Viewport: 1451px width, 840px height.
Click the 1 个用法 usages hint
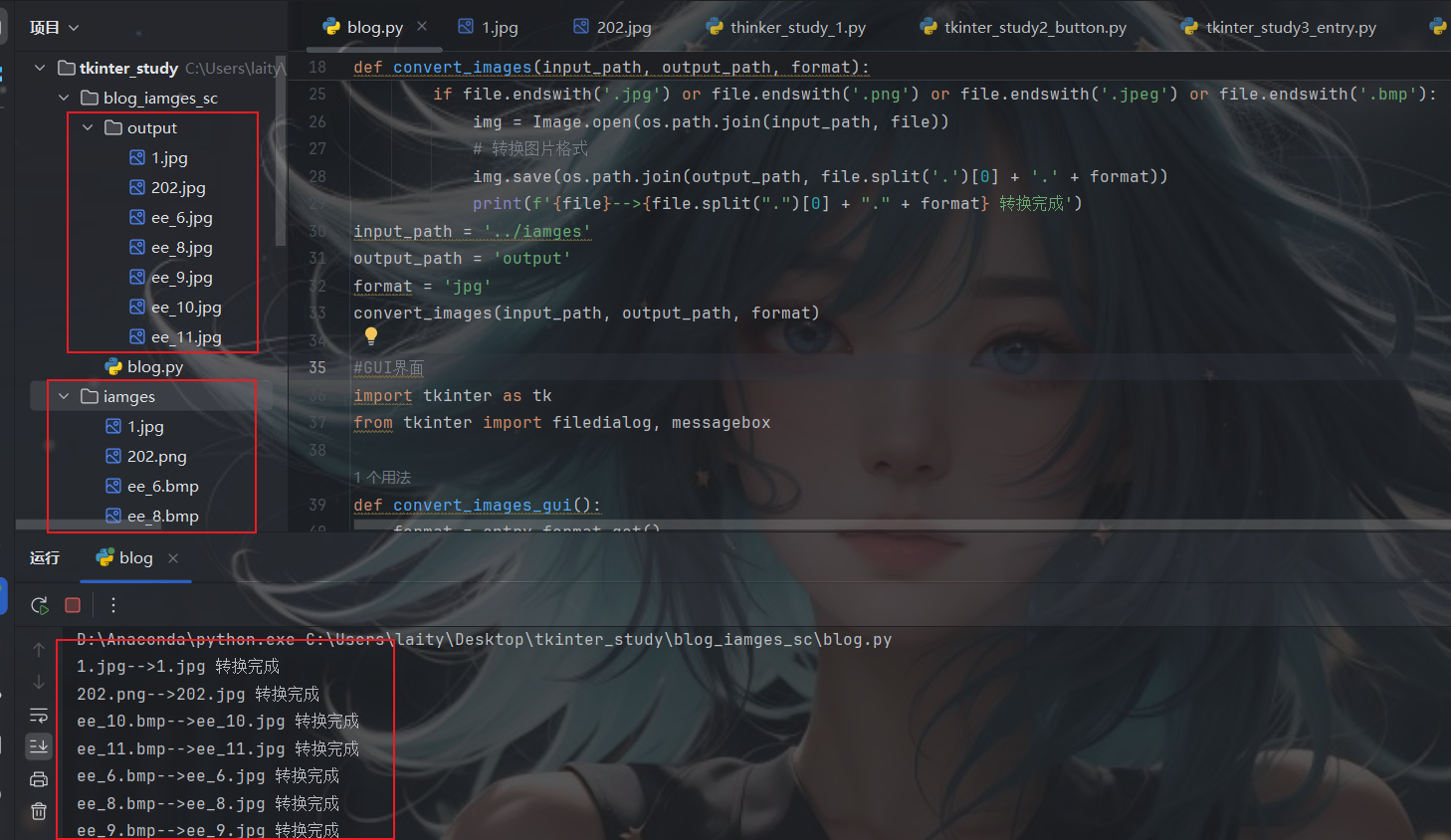pos(382,478)
